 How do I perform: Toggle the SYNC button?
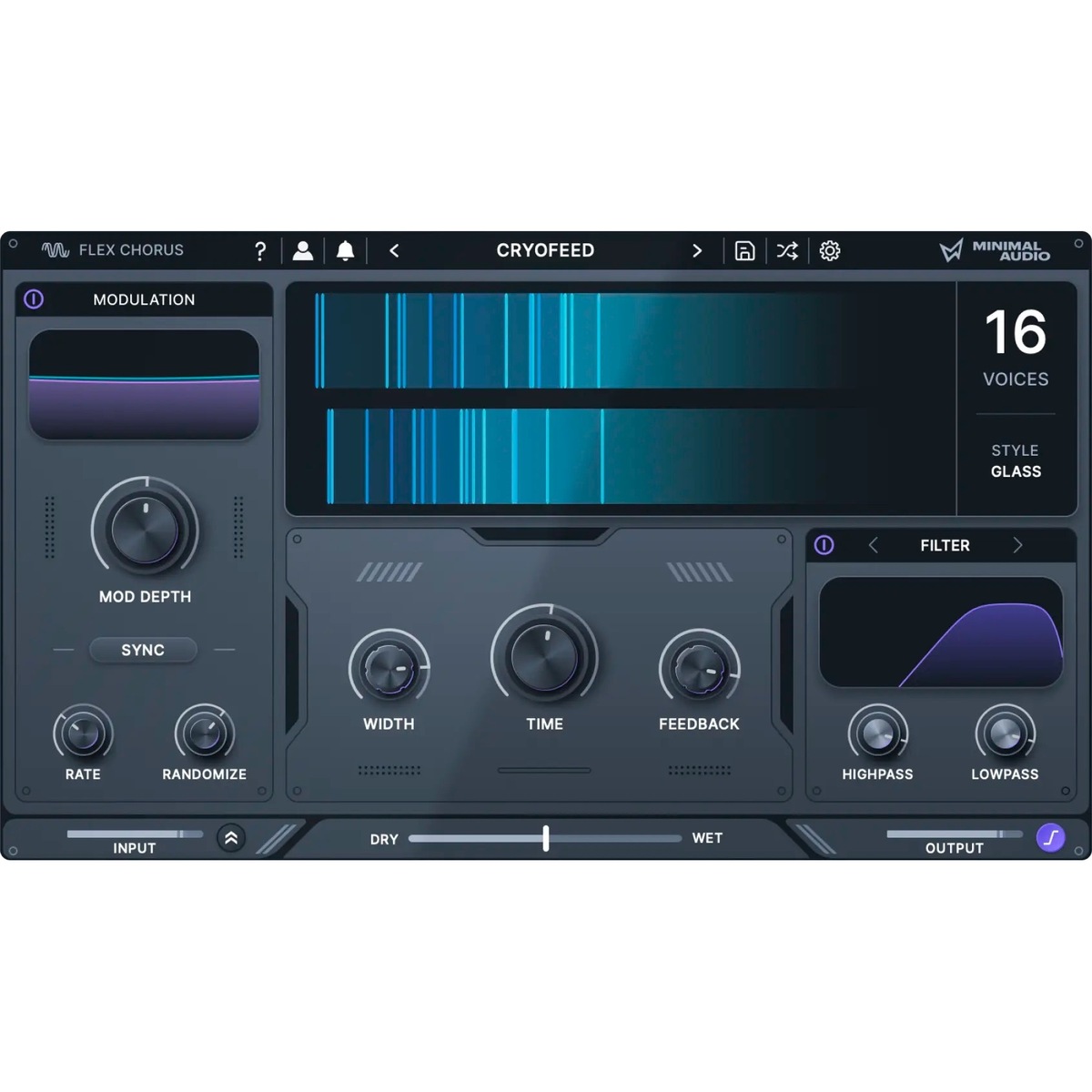point(143,650)
